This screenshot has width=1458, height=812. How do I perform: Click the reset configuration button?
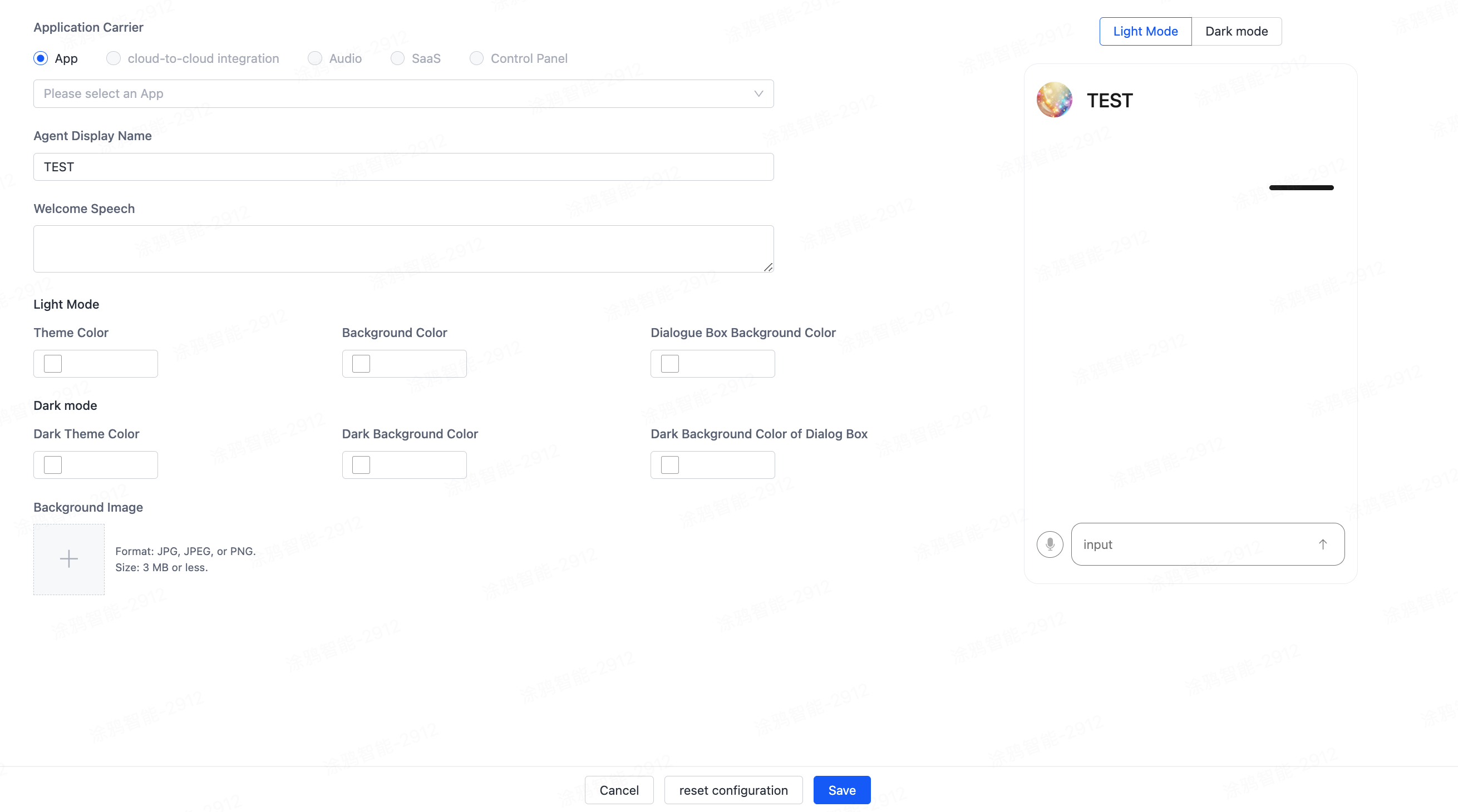coord(733,790)
